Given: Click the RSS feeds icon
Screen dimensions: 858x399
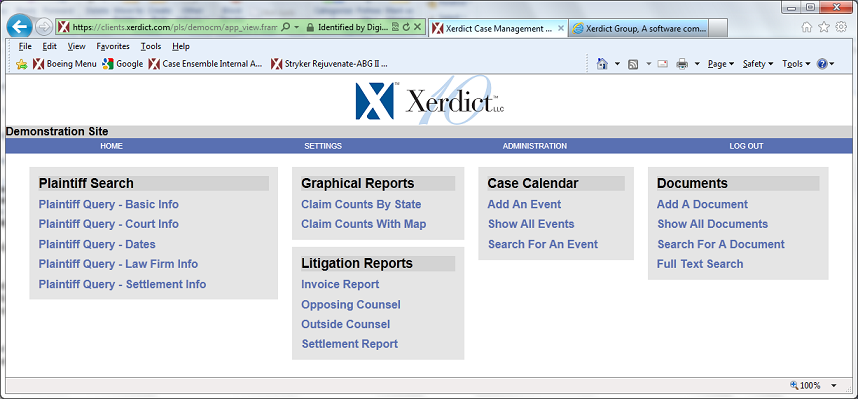Looking at the screenshot, I should (x=633, y=64).
